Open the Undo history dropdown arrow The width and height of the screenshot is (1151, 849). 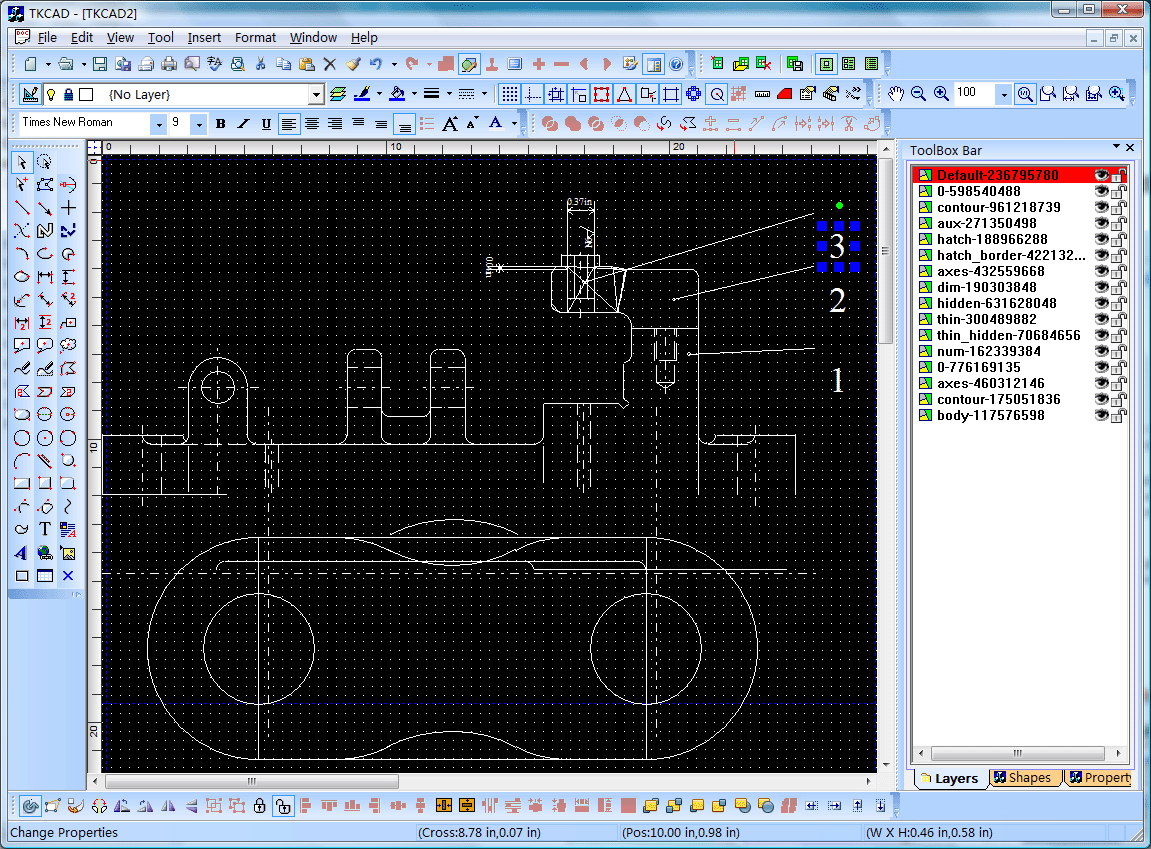coord(394,65)
